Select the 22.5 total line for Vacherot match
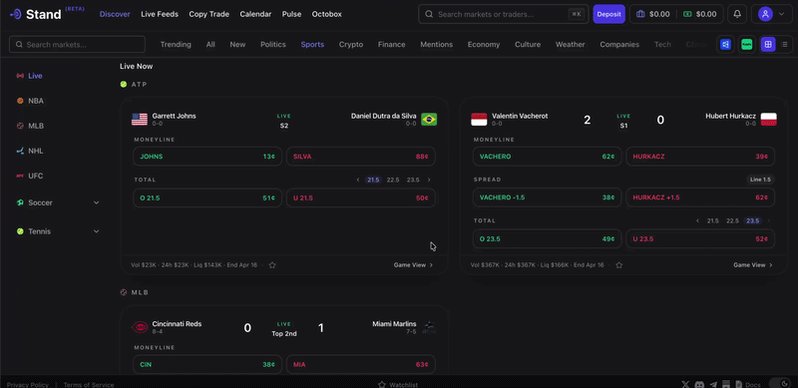The image size is (798, 388). point(732,221)
